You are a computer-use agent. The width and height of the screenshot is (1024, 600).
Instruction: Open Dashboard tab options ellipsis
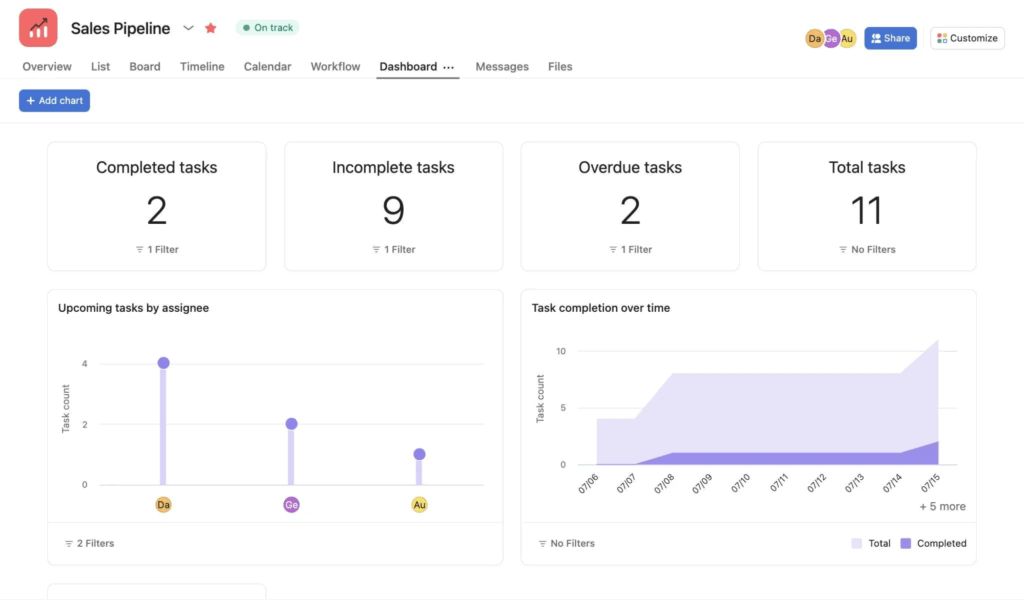[x=448, y=67]
